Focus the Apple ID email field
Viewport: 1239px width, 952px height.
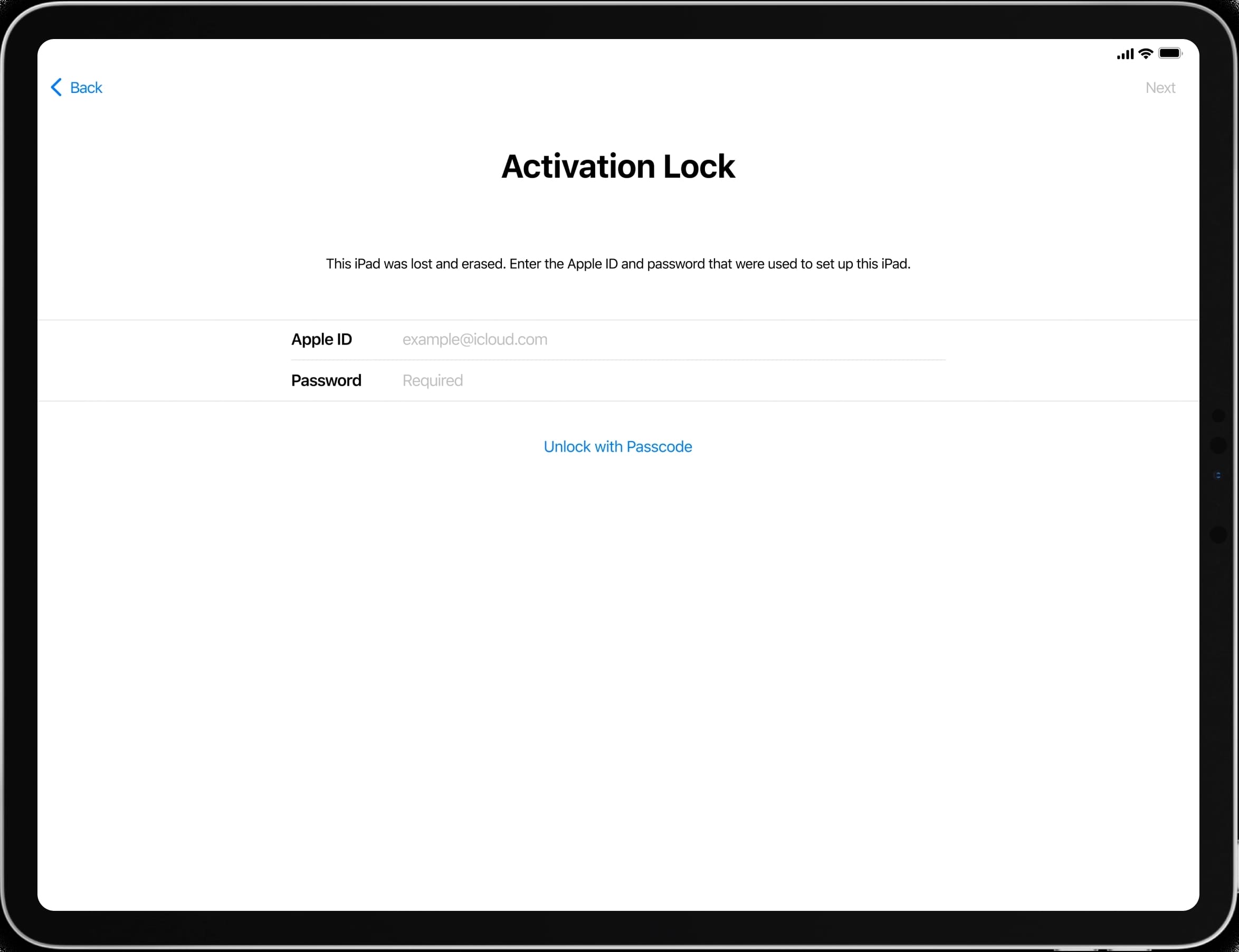point(673,339)
